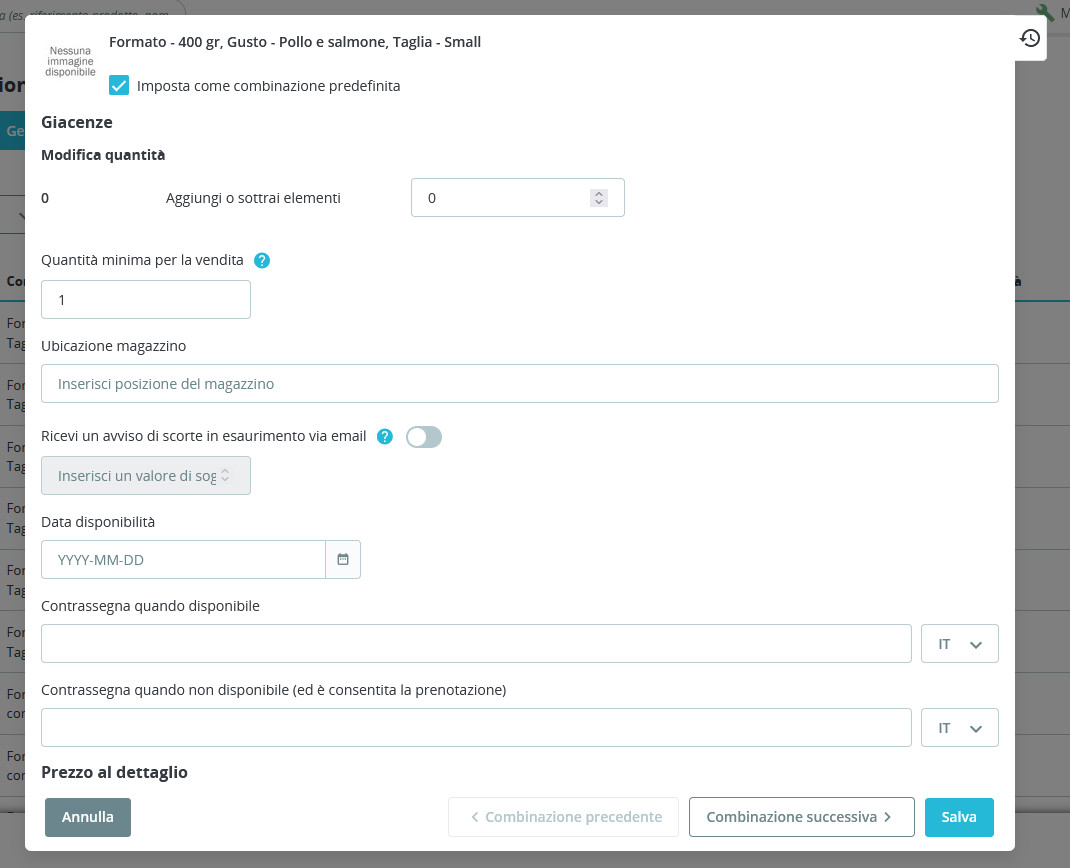The height and width of the screenshot is (868, 1070).
Task: Open IT language dropdown for Contrassegna quando disponibile
Action: (x=959, y=643)
